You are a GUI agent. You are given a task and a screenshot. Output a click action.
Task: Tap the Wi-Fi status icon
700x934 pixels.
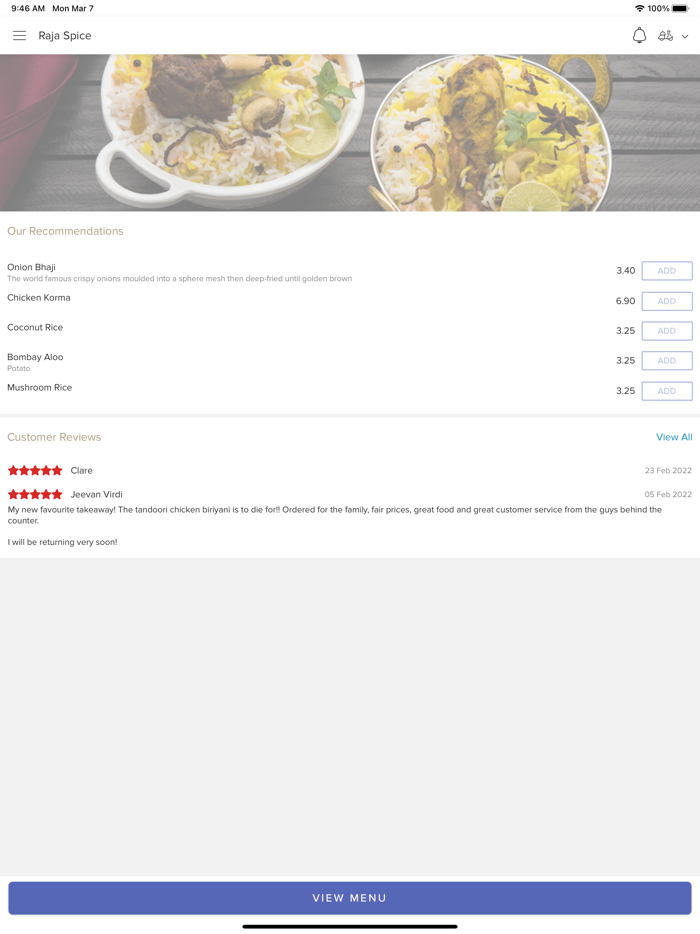pos(640,8)
